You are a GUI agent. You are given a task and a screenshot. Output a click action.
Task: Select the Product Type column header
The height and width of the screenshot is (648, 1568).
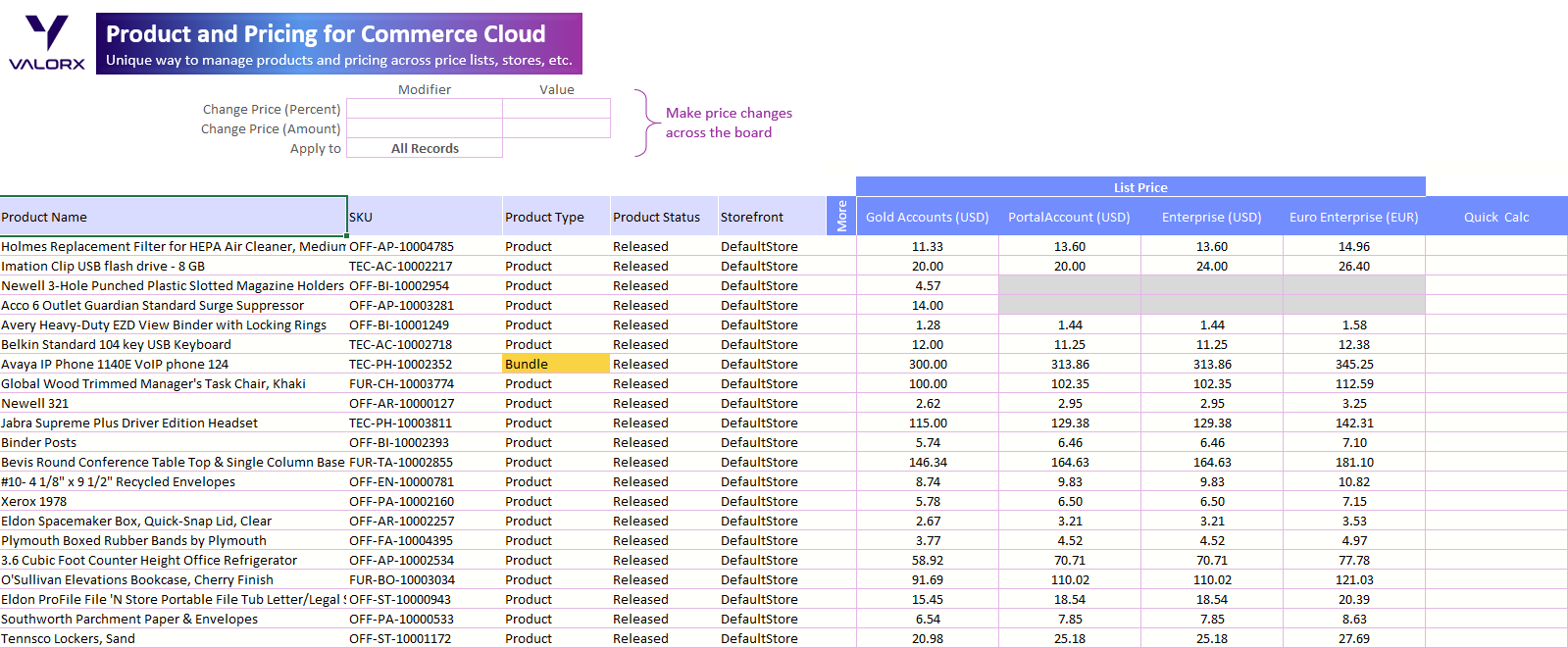tap(557, 217)
